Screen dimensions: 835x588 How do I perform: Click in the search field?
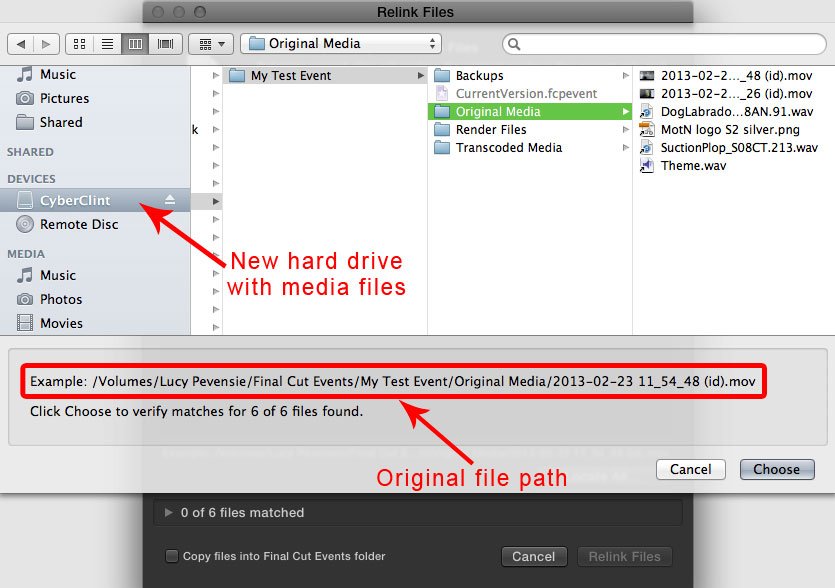point(664,44)
